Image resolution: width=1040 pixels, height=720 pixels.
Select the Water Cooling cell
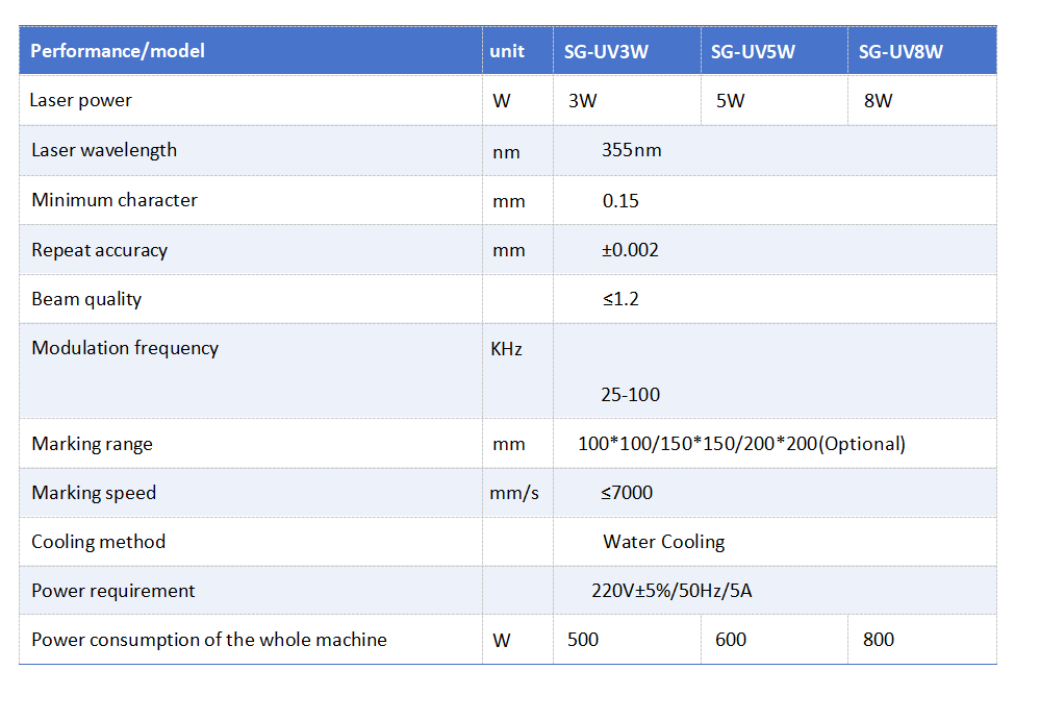click(x=664, y=542)
